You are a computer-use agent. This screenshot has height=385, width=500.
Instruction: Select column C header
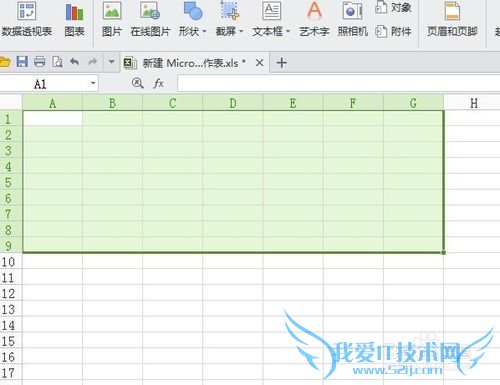click(x=173, y=103)
